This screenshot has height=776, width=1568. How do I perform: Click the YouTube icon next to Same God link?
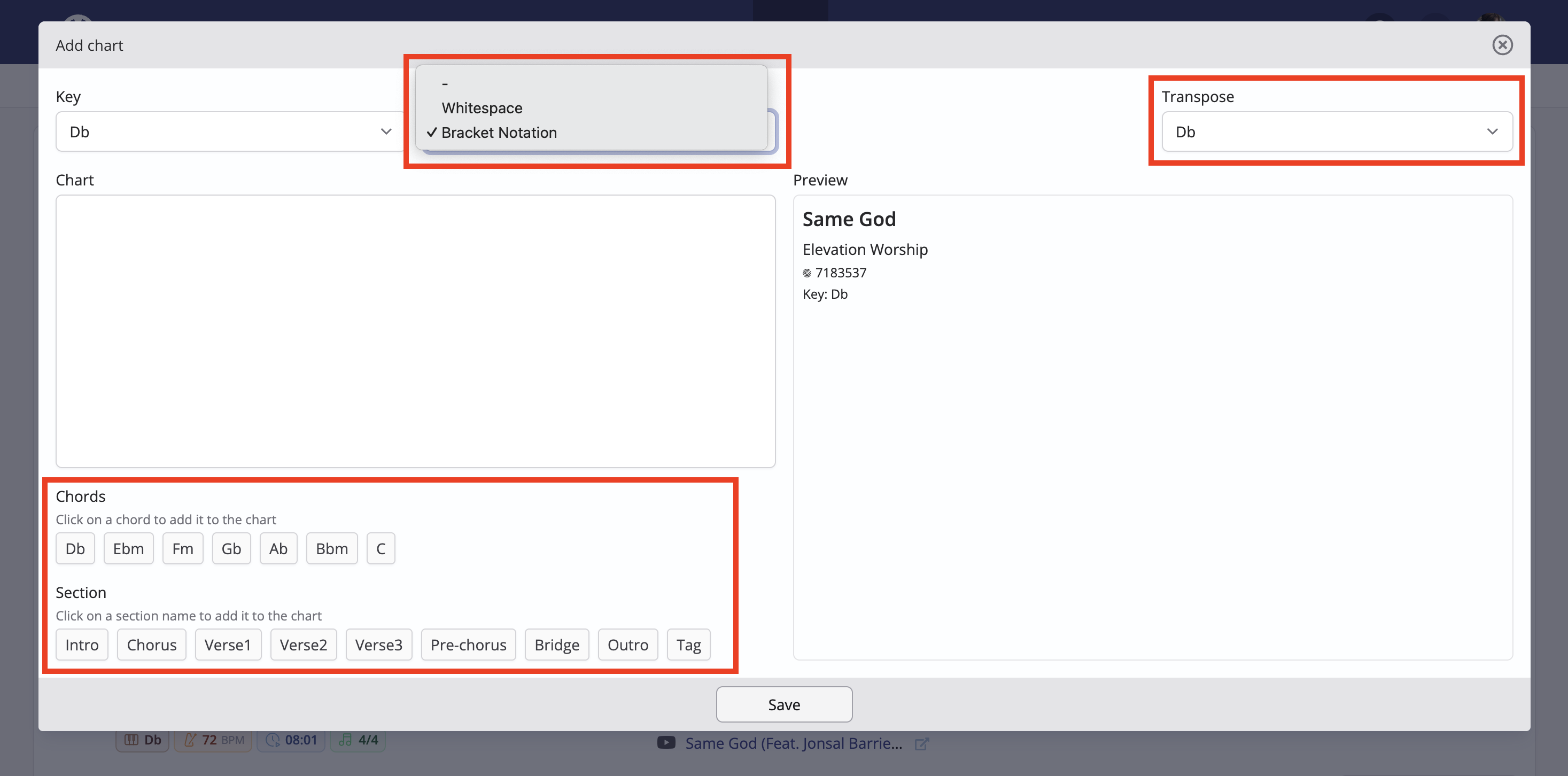[666, 742]
